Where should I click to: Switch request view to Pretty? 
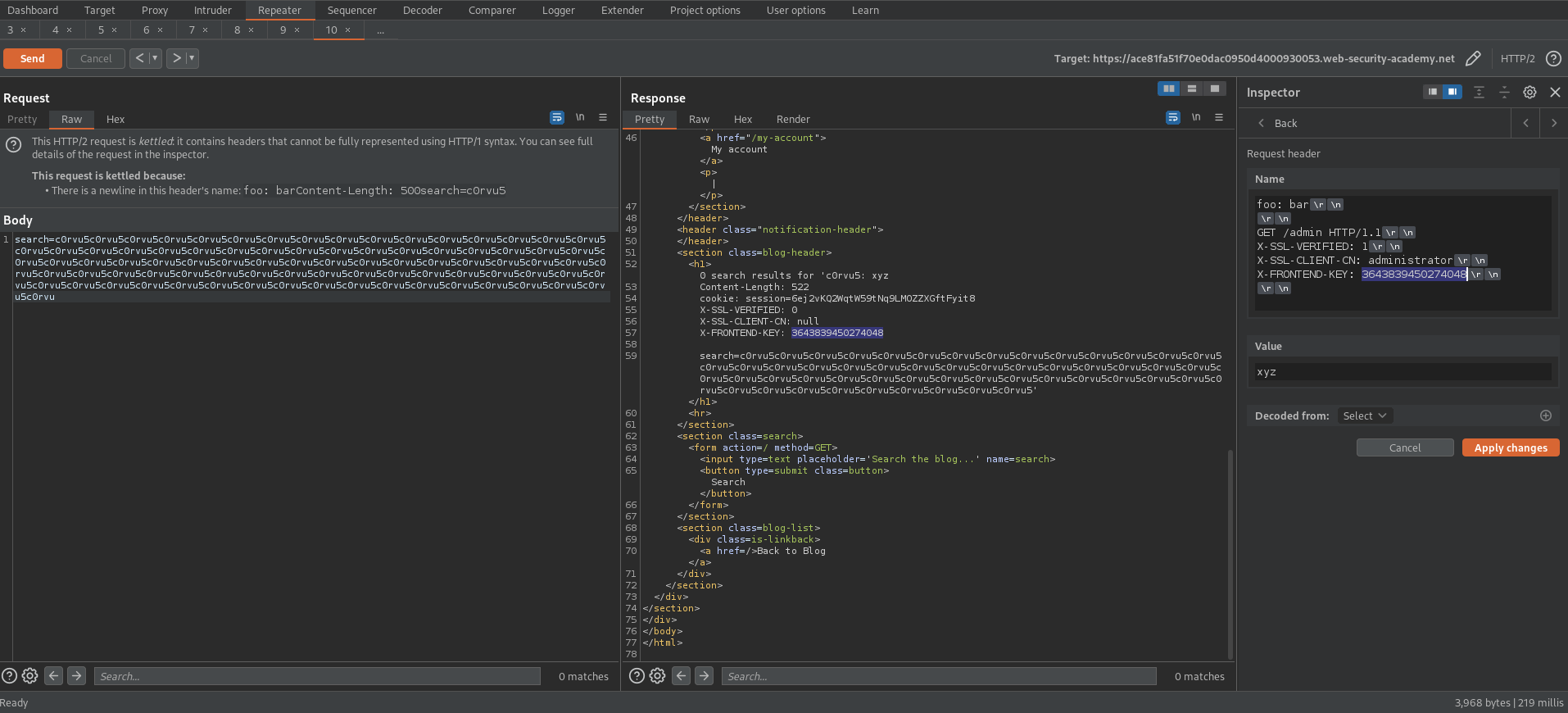click(x=22, y=119)
